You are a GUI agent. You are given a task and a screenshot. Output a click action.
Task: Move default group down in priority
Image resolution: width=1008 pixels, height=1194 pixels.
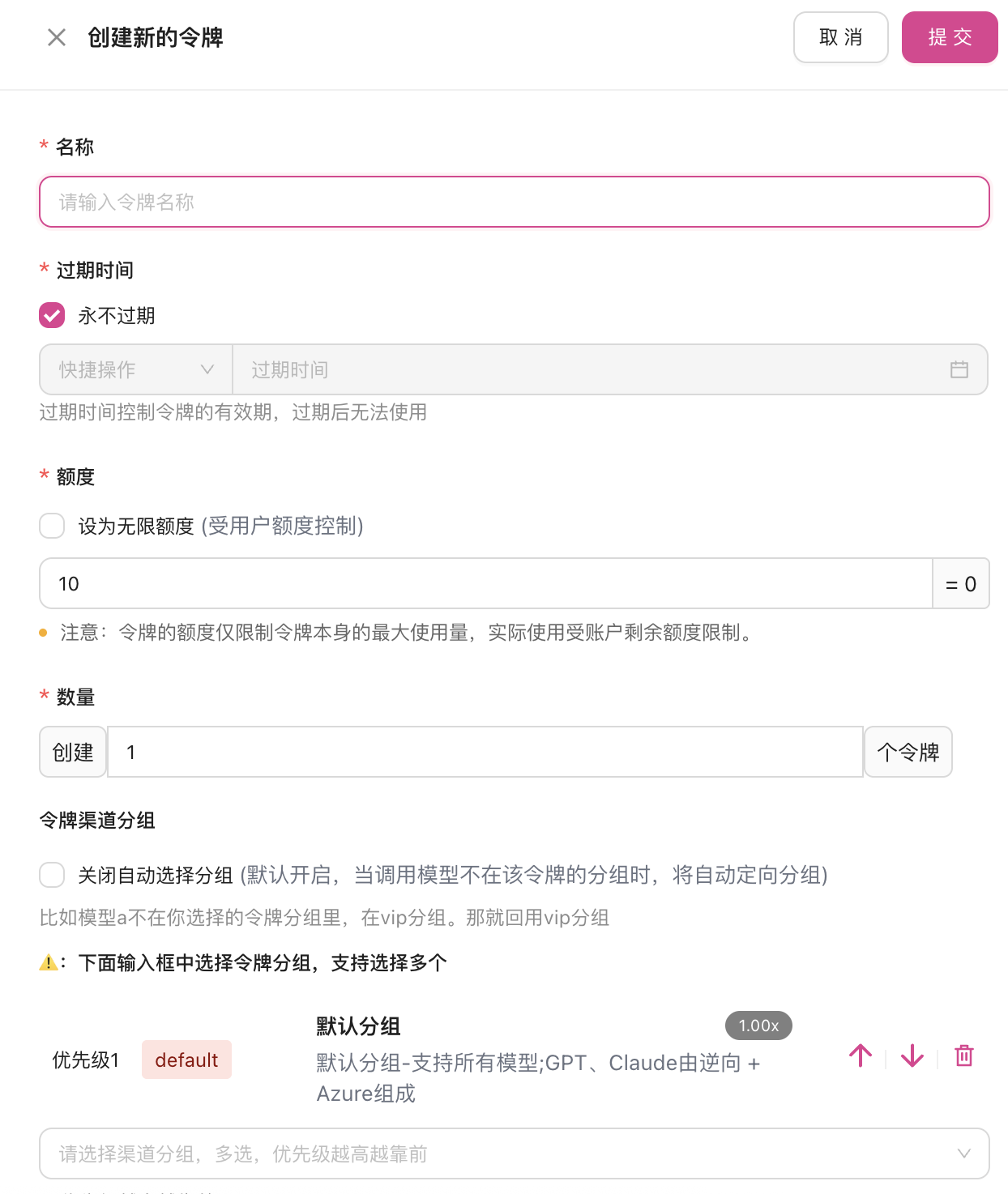pos(912,1055)
